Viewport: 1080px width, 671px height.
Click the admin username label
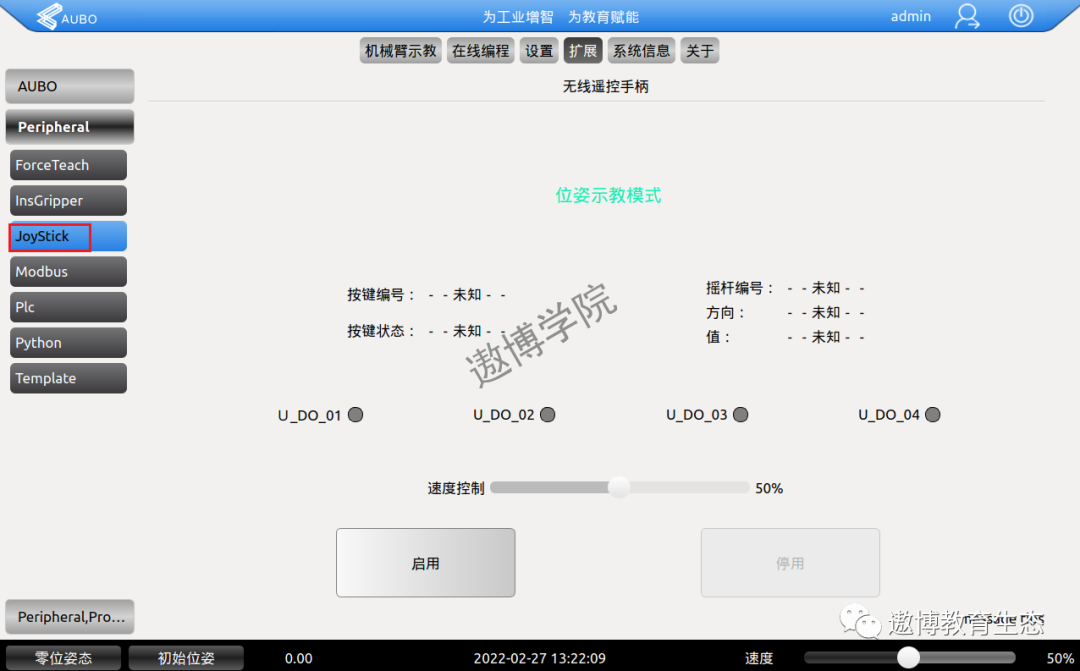pyautogui.click(x=911, y=17)
